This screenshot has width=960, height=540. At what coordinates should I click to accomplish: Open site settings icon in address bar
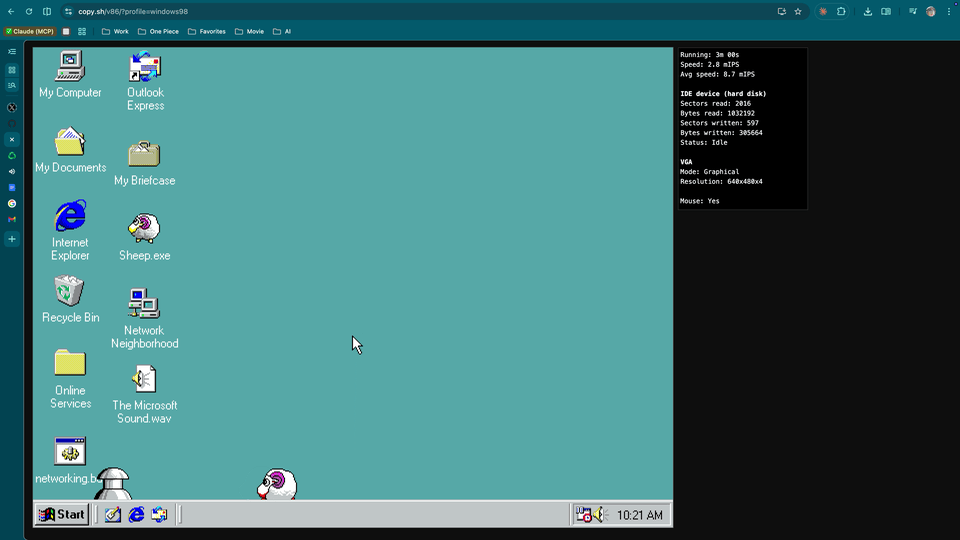click(x=68, y=12)
